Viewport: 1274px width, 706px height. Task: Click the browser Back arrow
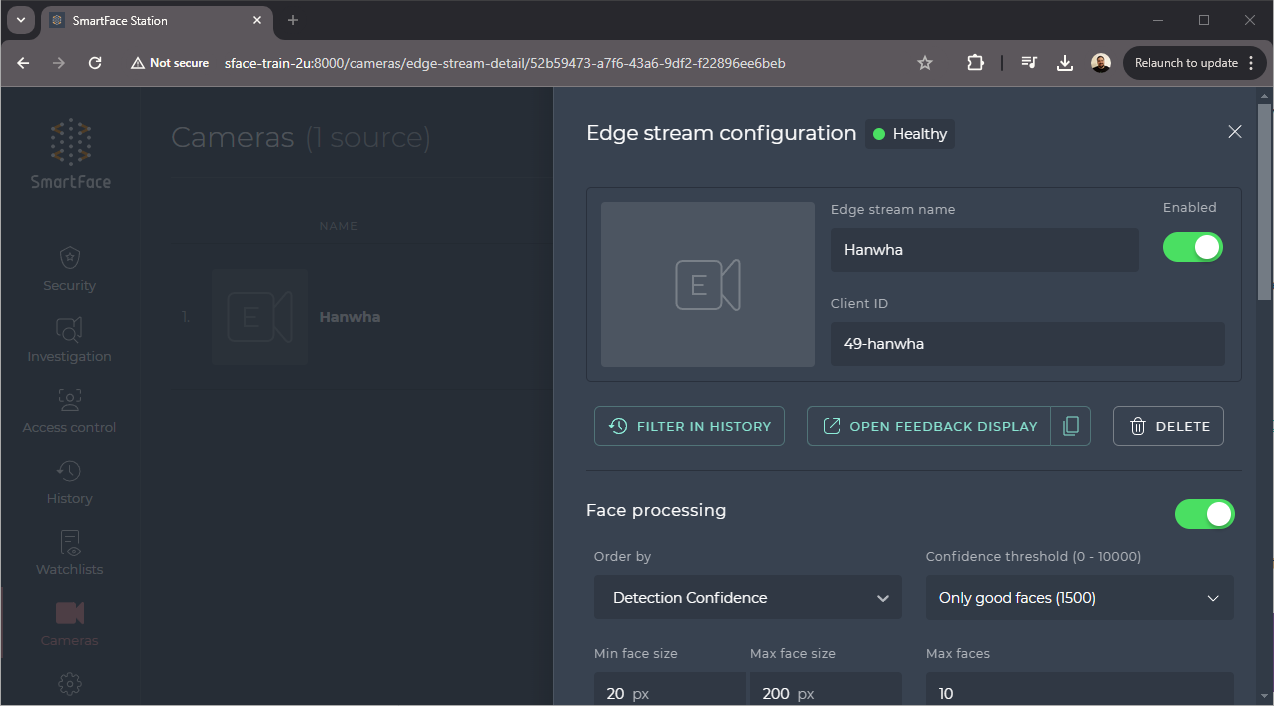tap(24, 63)
